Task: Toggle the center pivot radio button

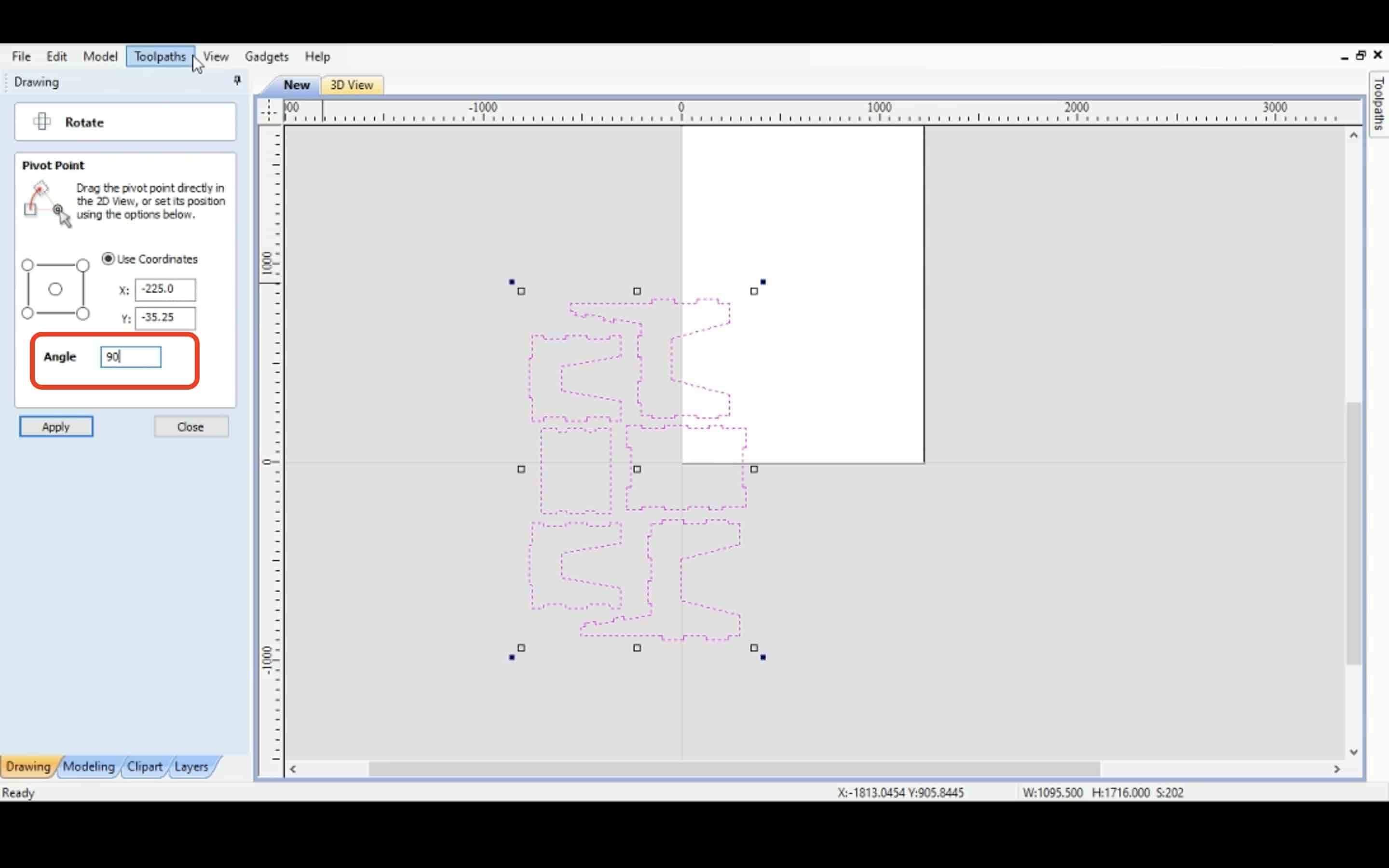Action: (x=54, y=288)
